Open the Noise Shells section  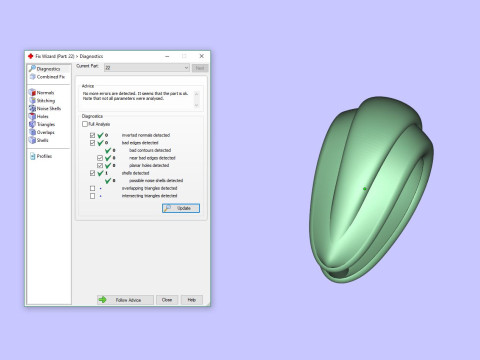pos(45,108)
